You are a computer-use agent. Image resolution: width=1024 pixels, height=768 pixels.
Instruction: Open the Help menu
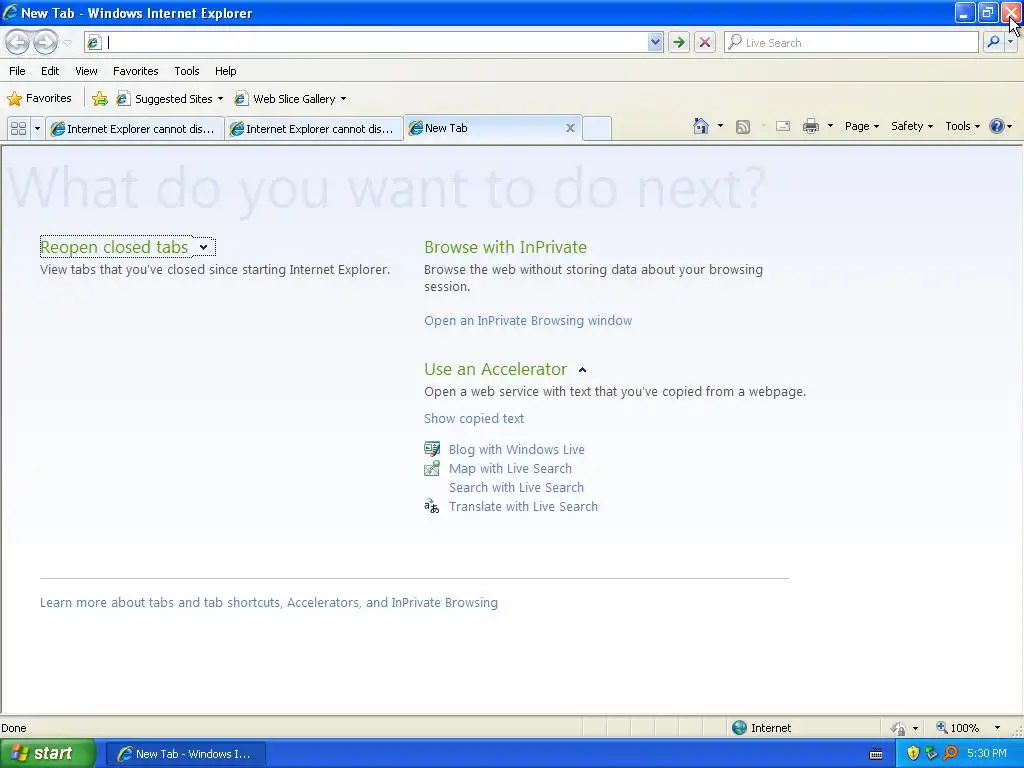click(x=225, y=71)
